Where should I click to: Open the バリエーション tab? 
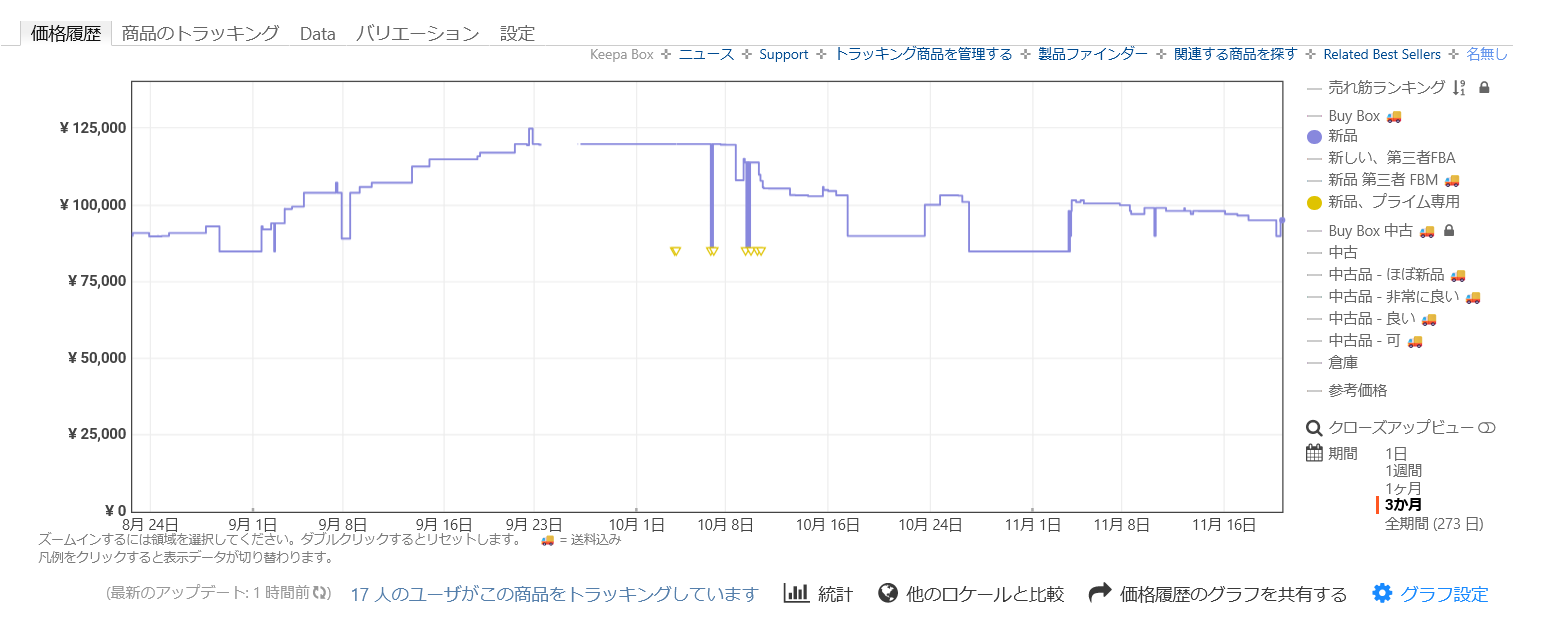(417, 33)
